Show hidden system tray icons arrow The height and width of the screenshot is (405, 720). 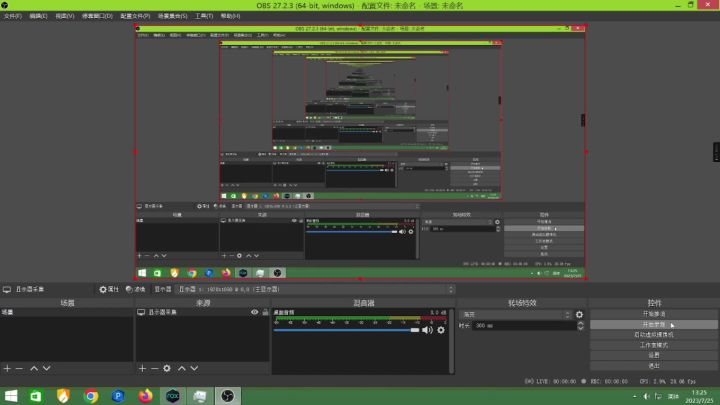635,396
